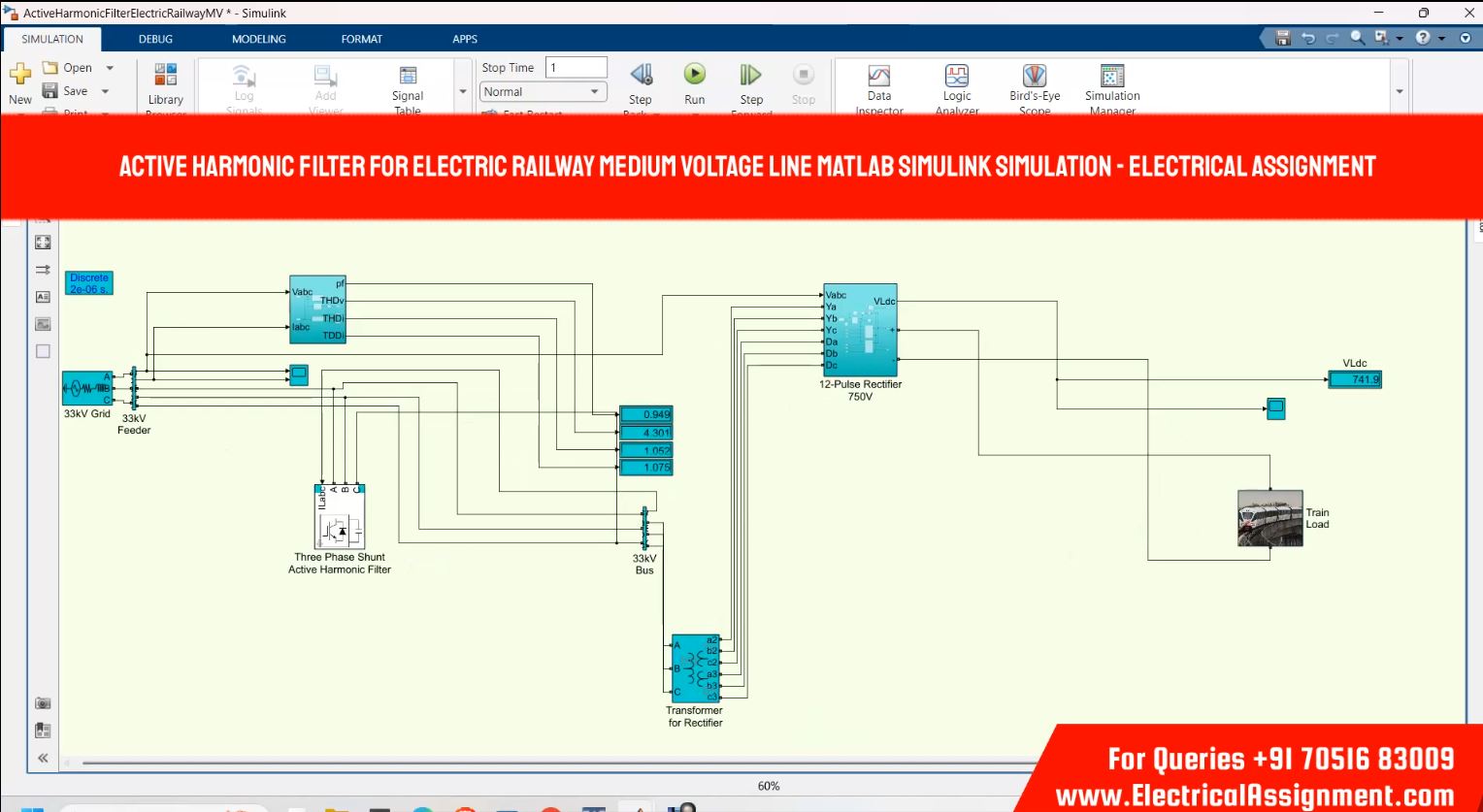Click the quick access search magnifier
This screenshot has height=812, width=1483.
[1357, 38]
